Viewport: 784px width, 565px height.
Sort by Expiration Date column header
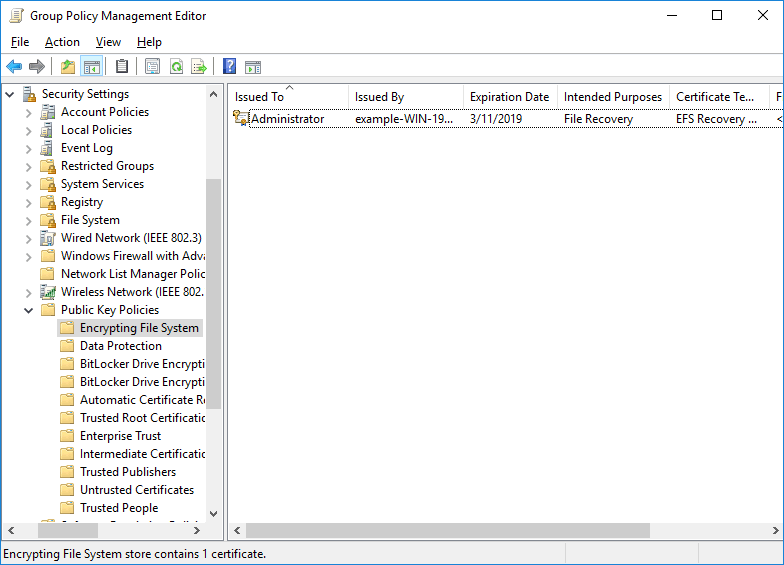tap(510, 96)
